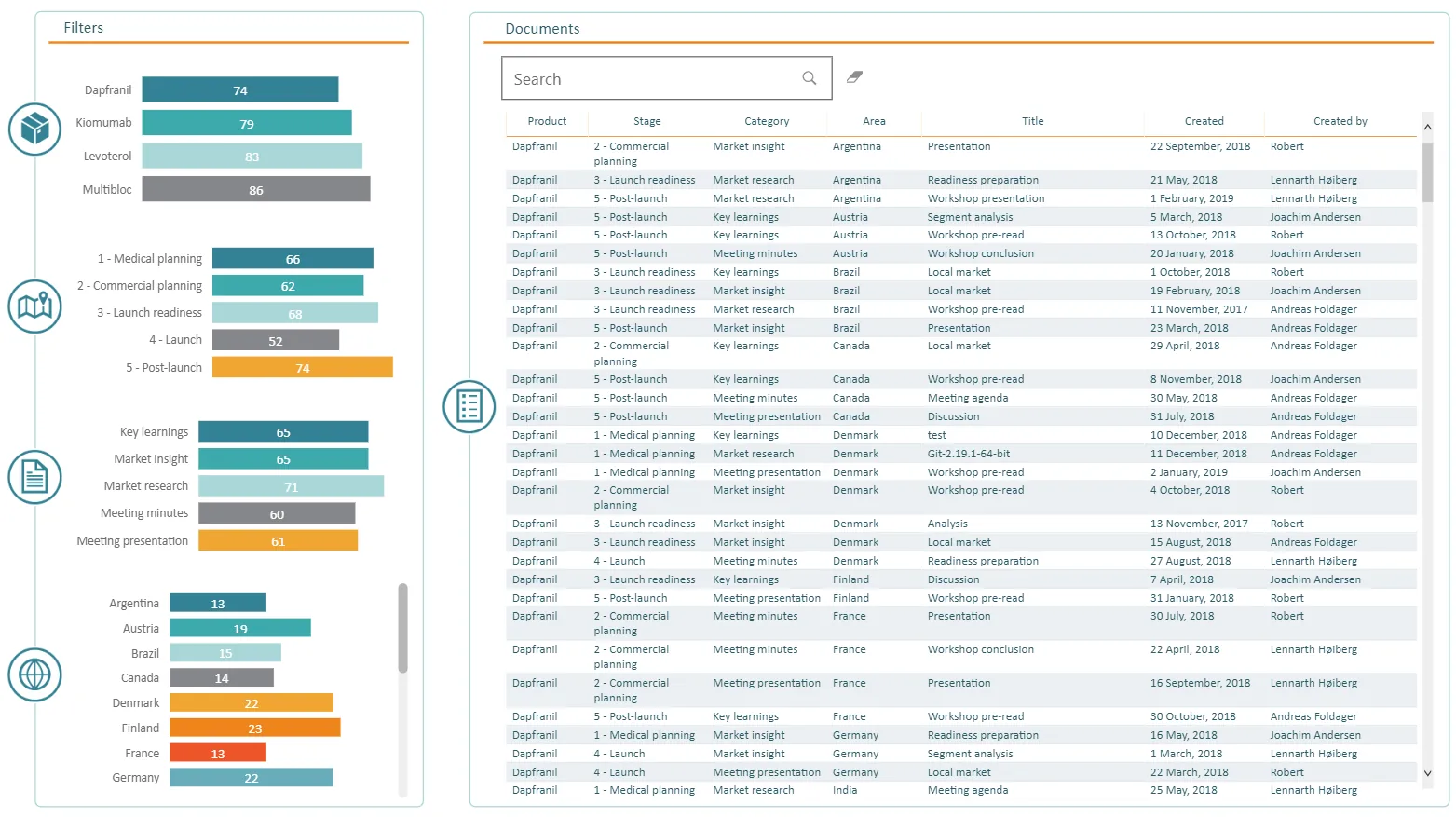Click the area globe icon
This screenshot has height=817, width=1456.
point(34,674)
